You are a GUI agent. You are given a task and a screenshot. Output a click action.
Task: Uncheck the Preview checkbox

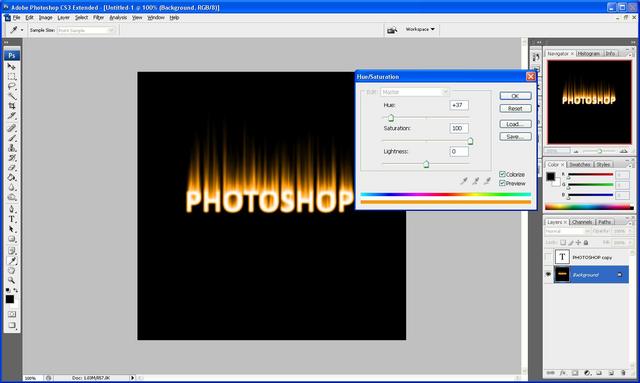pyautogui.click(x=502, y=183)
